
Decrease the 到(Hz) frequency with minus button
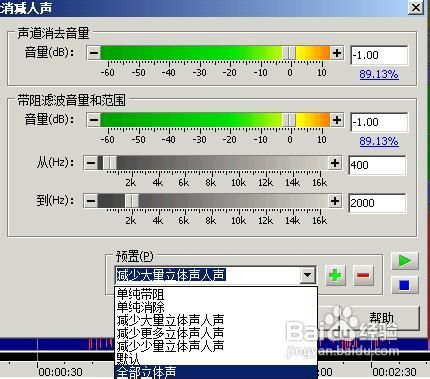(91, 201)
